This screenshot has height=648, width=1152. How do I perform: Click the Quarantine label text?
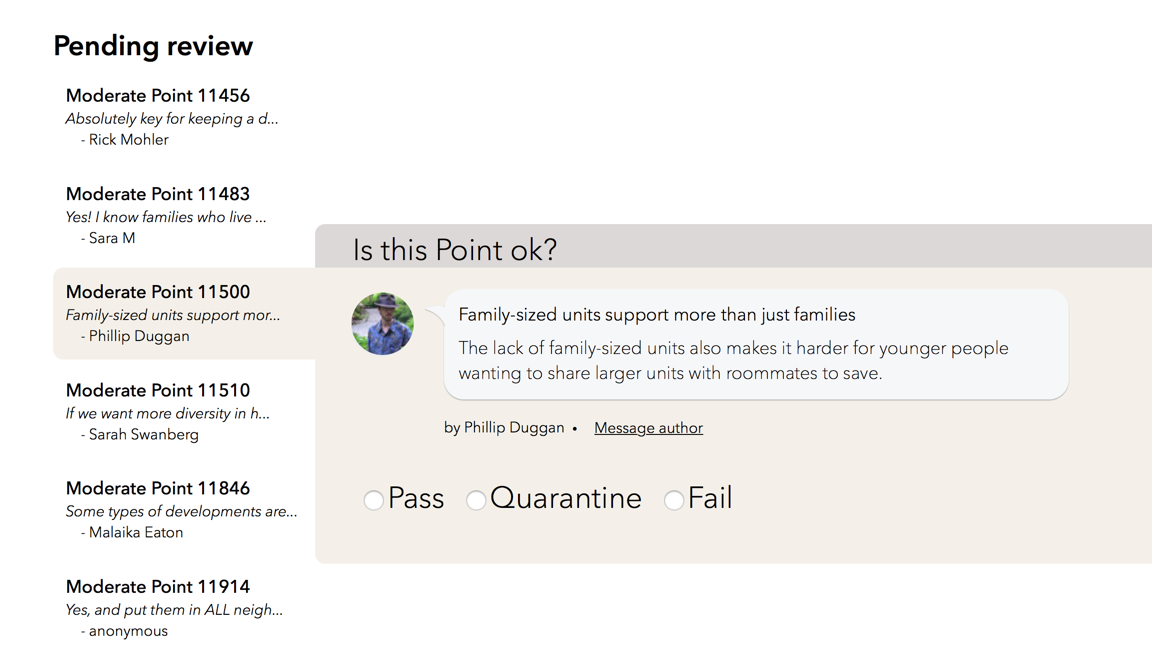(566, 498)
